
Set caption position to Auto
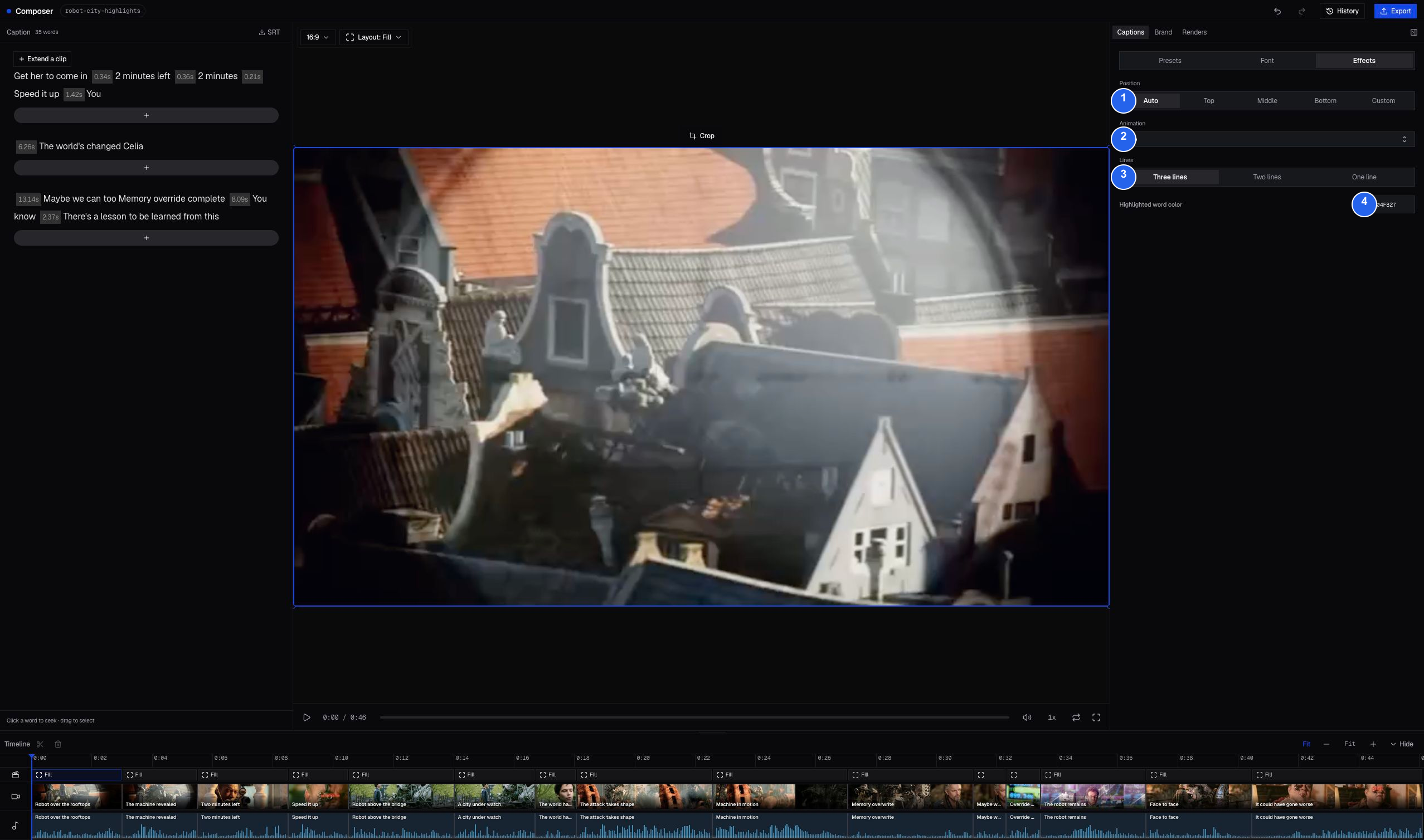[1150, 101]
